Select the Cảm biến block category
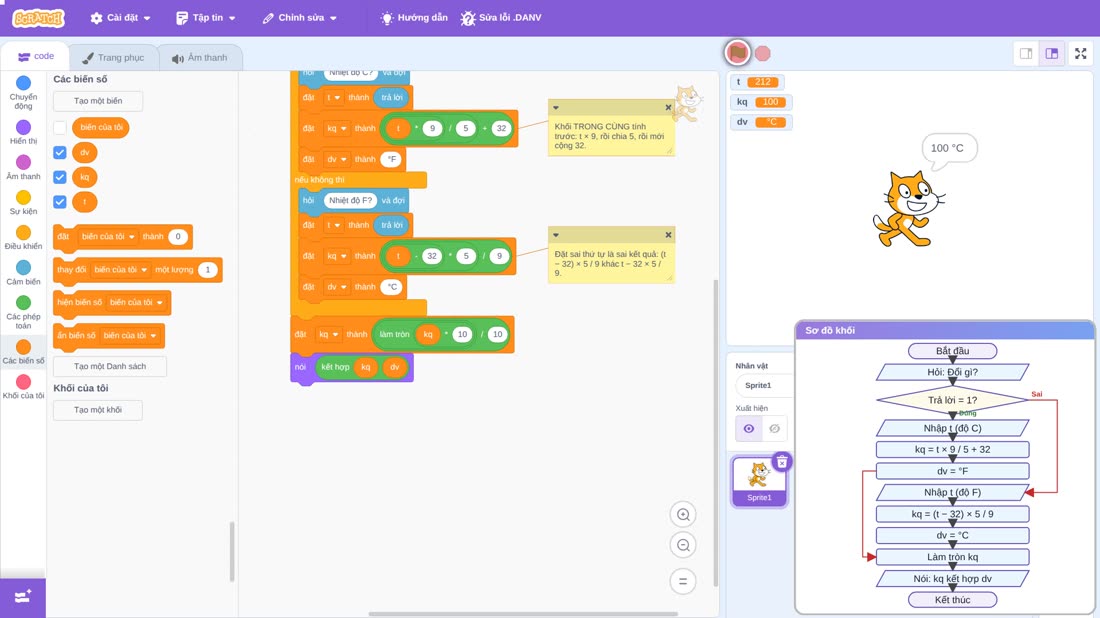Image resolution: width=1100 pixels, height=618 pixels. click(23, 272)
